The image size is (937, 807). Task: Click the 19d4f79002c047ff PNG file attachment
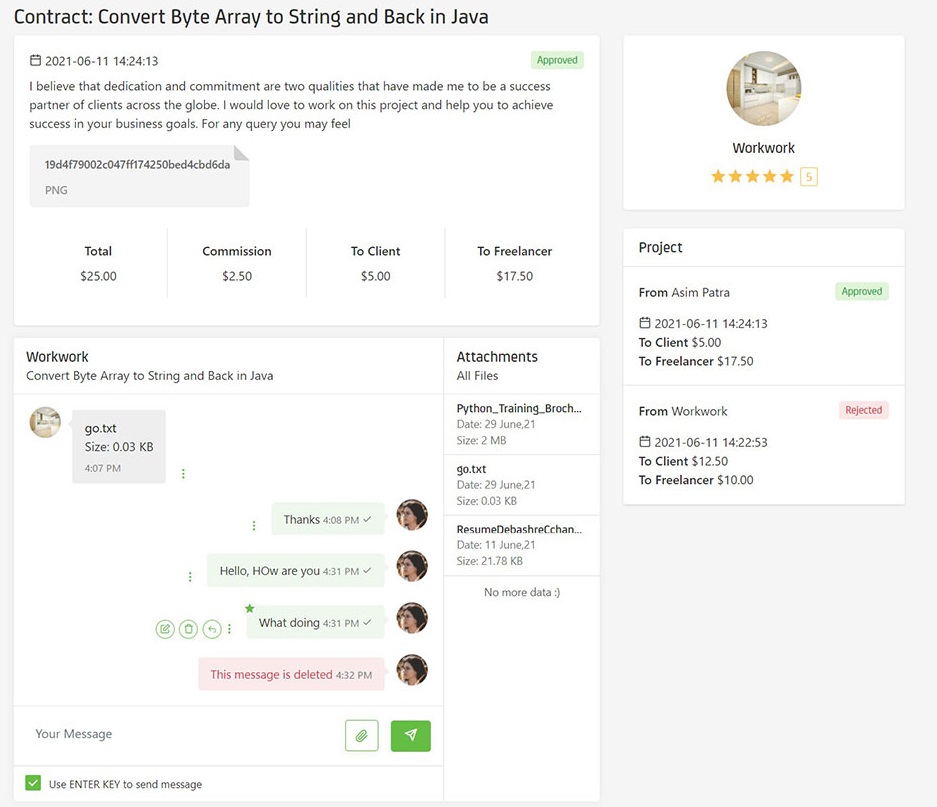tap(139, 176)
